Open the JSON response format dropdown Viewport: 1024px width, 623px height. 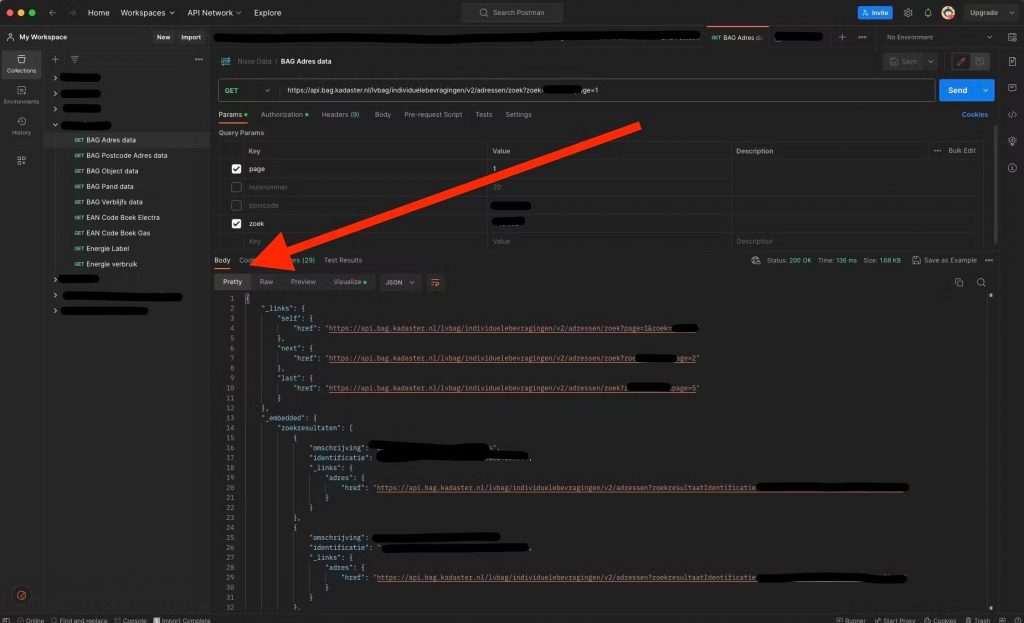click(399, 282)
